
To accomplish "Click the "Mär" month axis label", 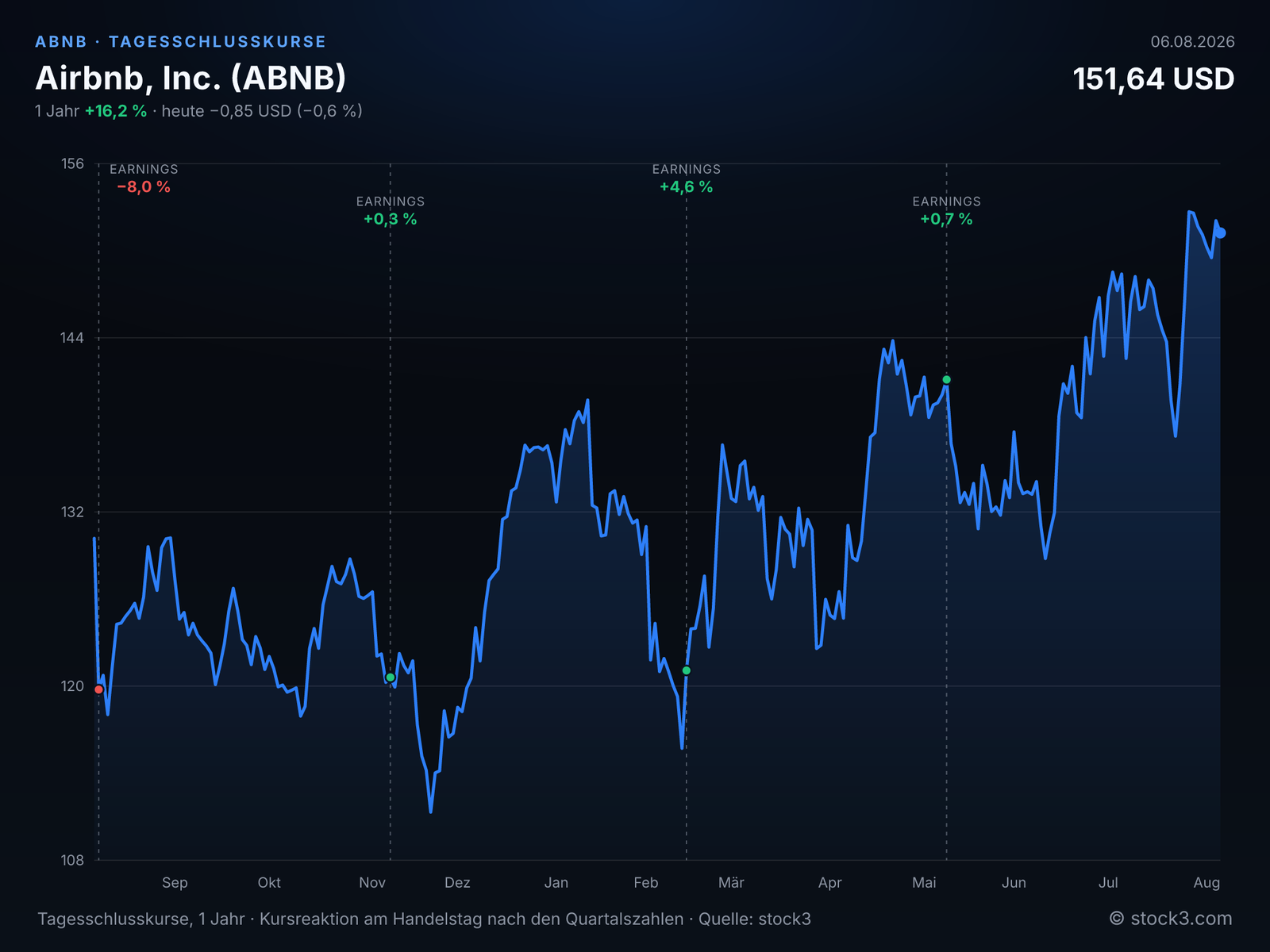I will tap(731, 883).
